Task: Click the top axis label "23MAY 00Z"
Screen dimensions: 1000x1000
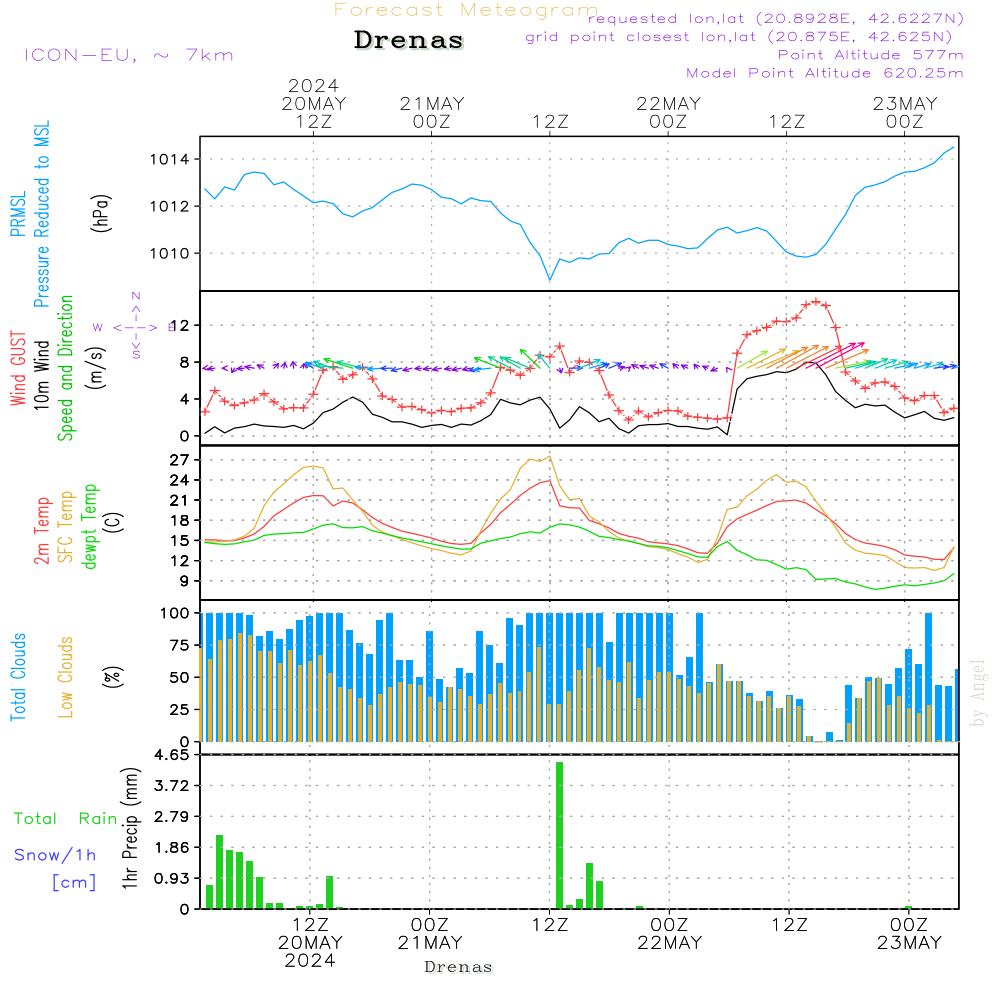Action: (x=905, y=112)
